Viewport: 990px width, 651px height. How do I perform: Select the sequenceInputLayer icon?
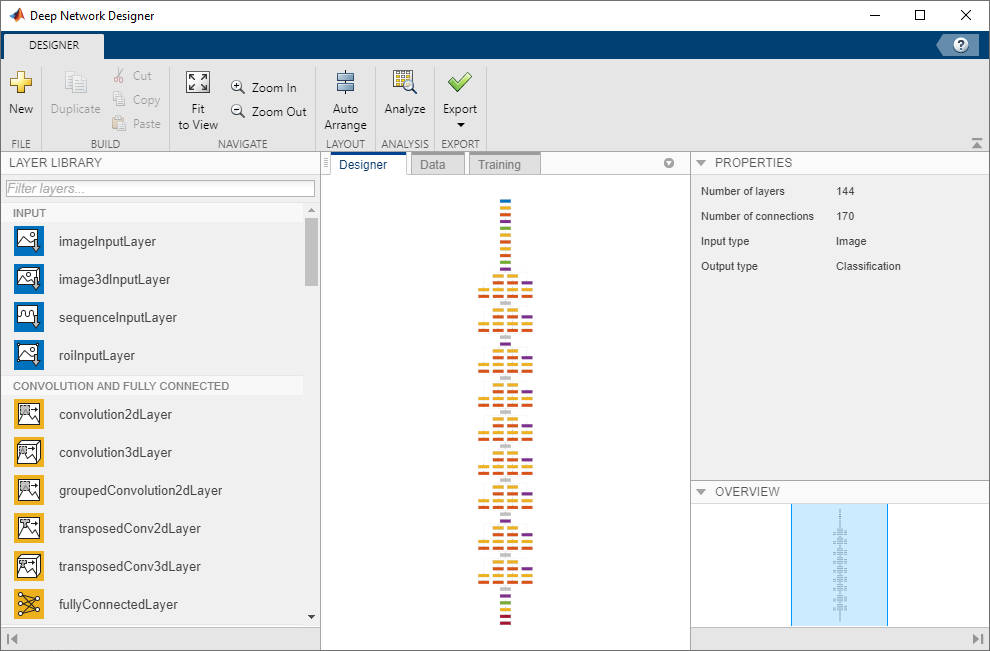[29, 317]
